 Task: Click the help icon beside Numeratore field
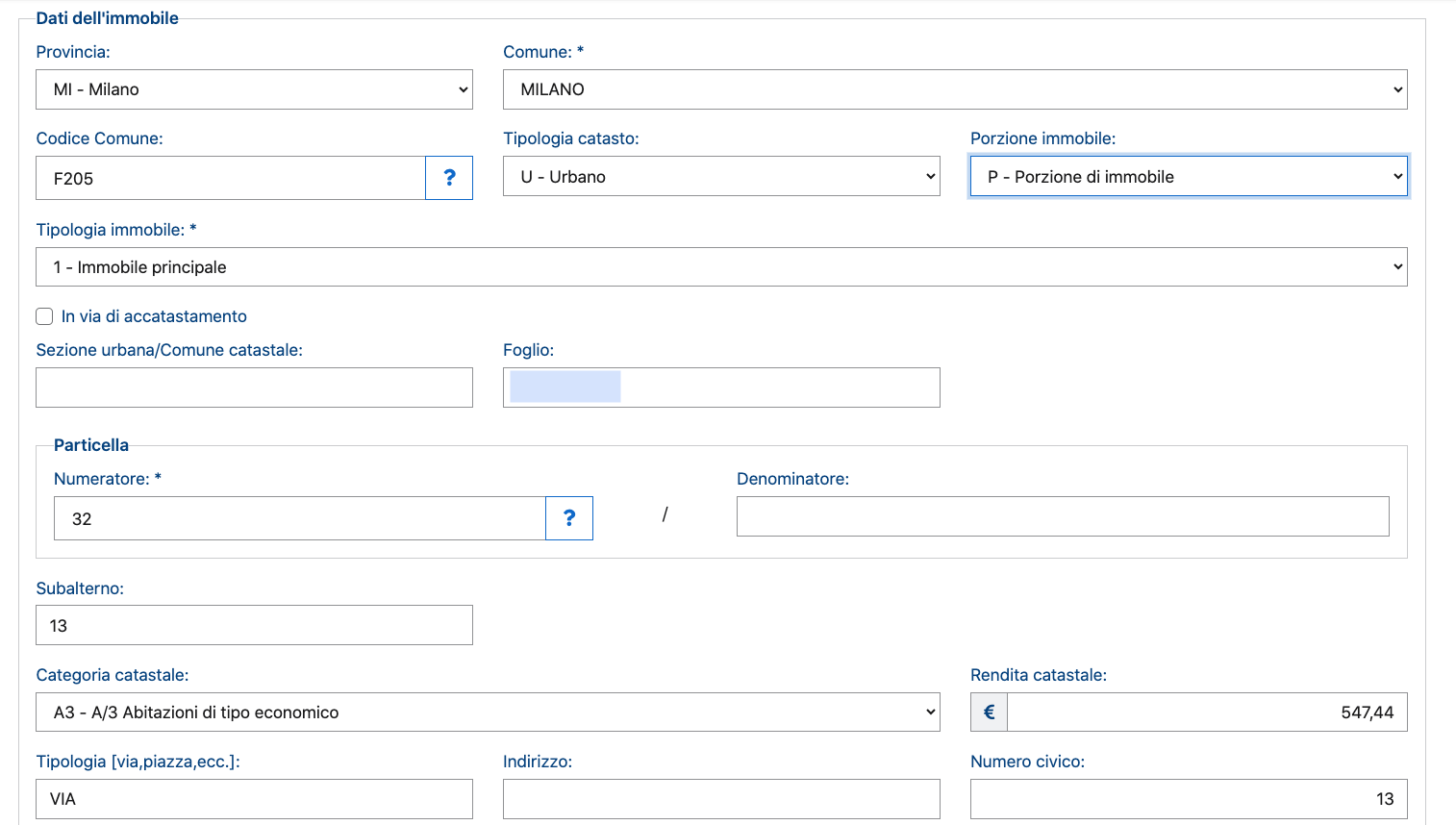pyautogui.click(x=569, y=518)
